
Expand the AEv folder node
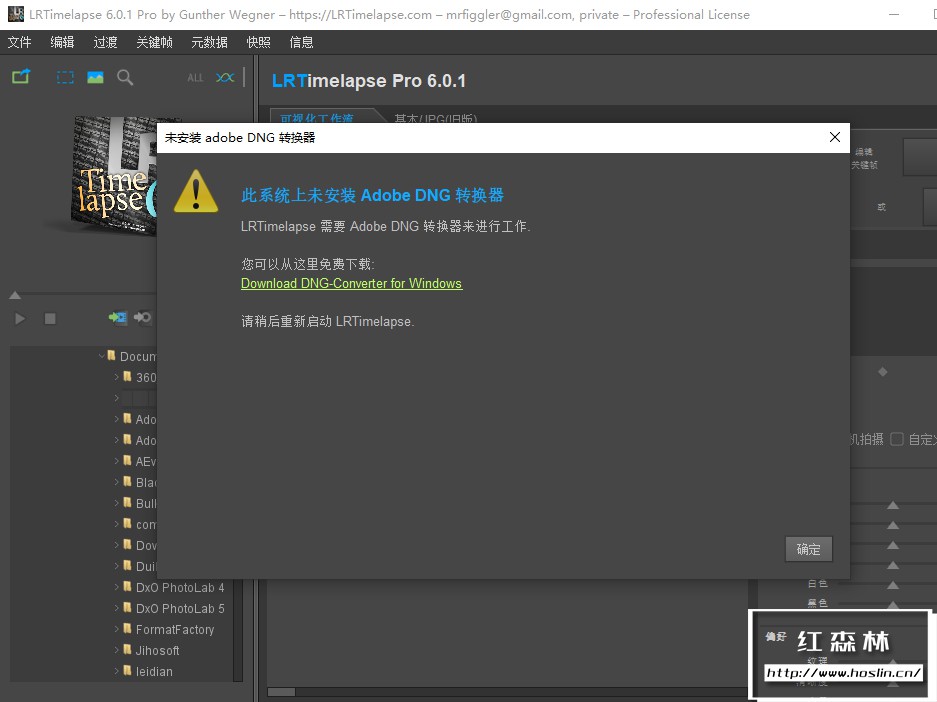click(x=117, y=461)
